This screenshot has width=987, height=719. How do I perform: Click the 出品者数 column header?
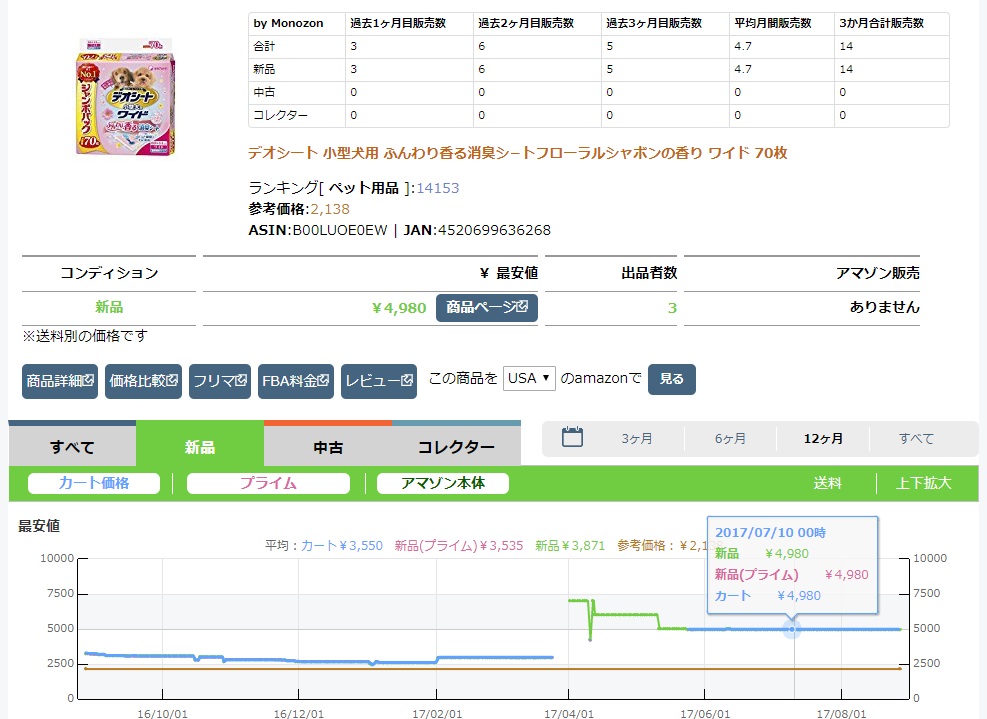pos(649,273)
